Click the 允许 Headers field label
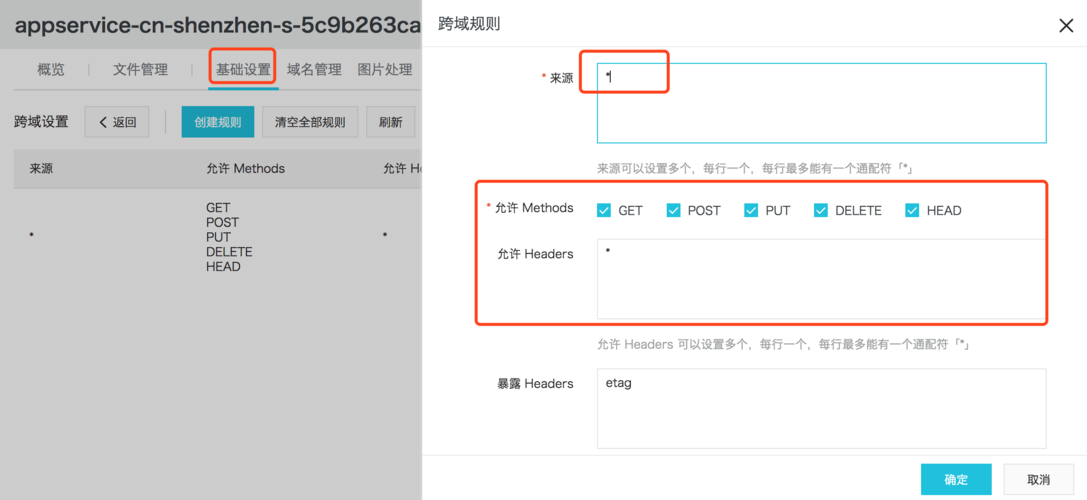1087x500 pixels. [x=535, y=254]
